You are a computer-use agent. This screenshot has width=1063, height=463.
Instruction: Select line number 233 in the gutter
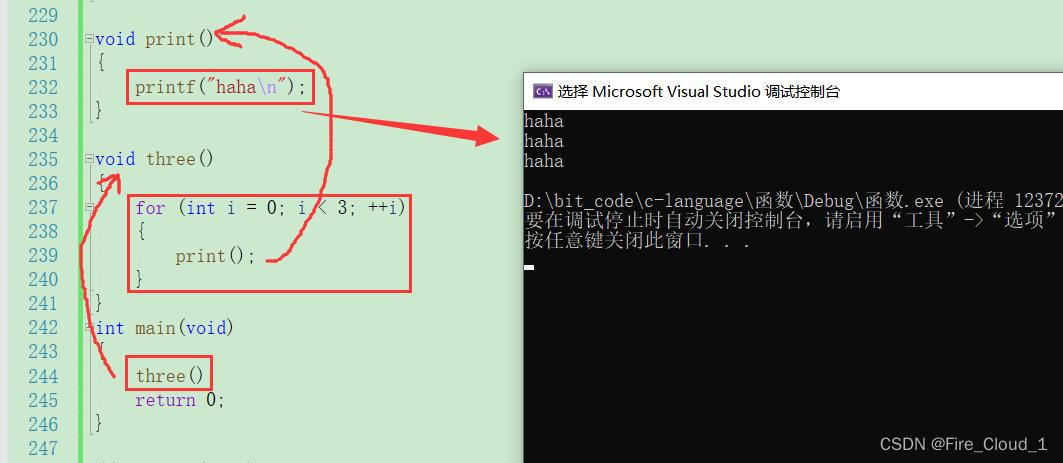pos(43,111)
